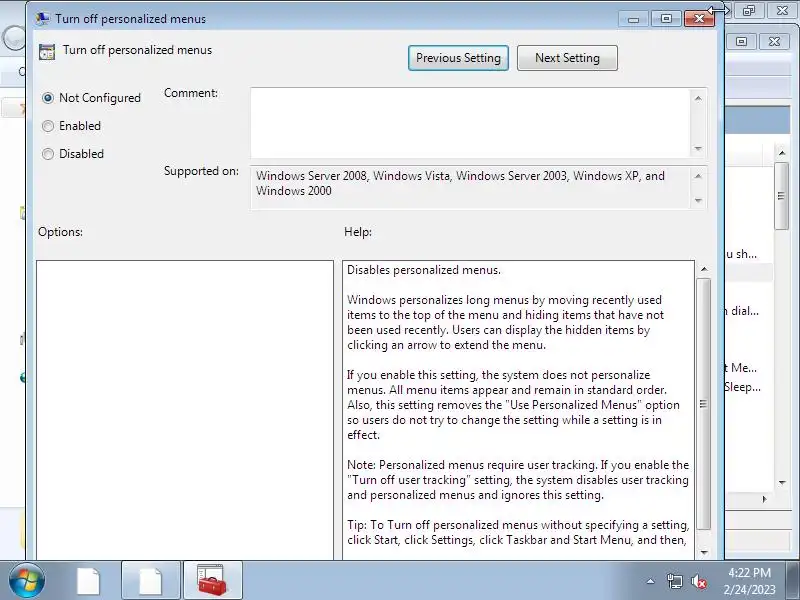Click inner background window's close button
This screenshot has width=800, height=600.
click(x=774, y=41)
